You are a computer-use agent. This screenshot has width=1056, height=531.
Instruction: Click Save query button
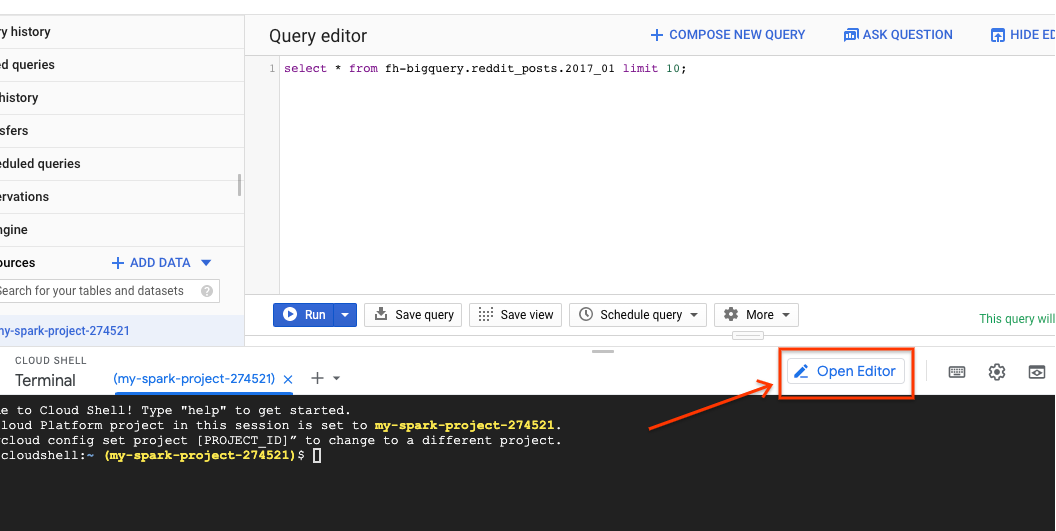[413, 314]
